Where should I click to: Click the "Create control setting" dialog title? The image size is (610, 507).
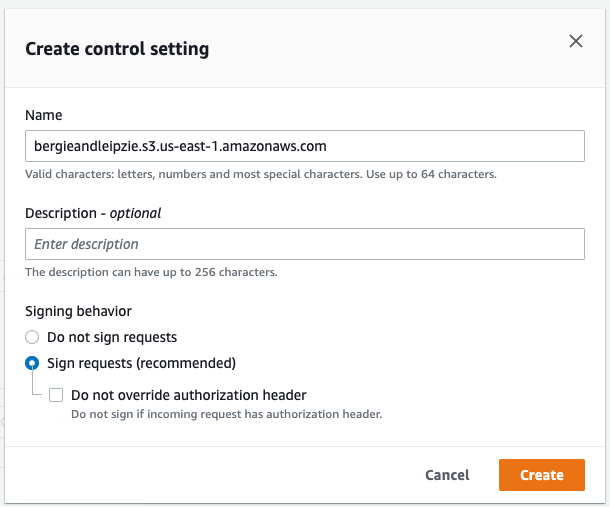[x=117, y=48]
